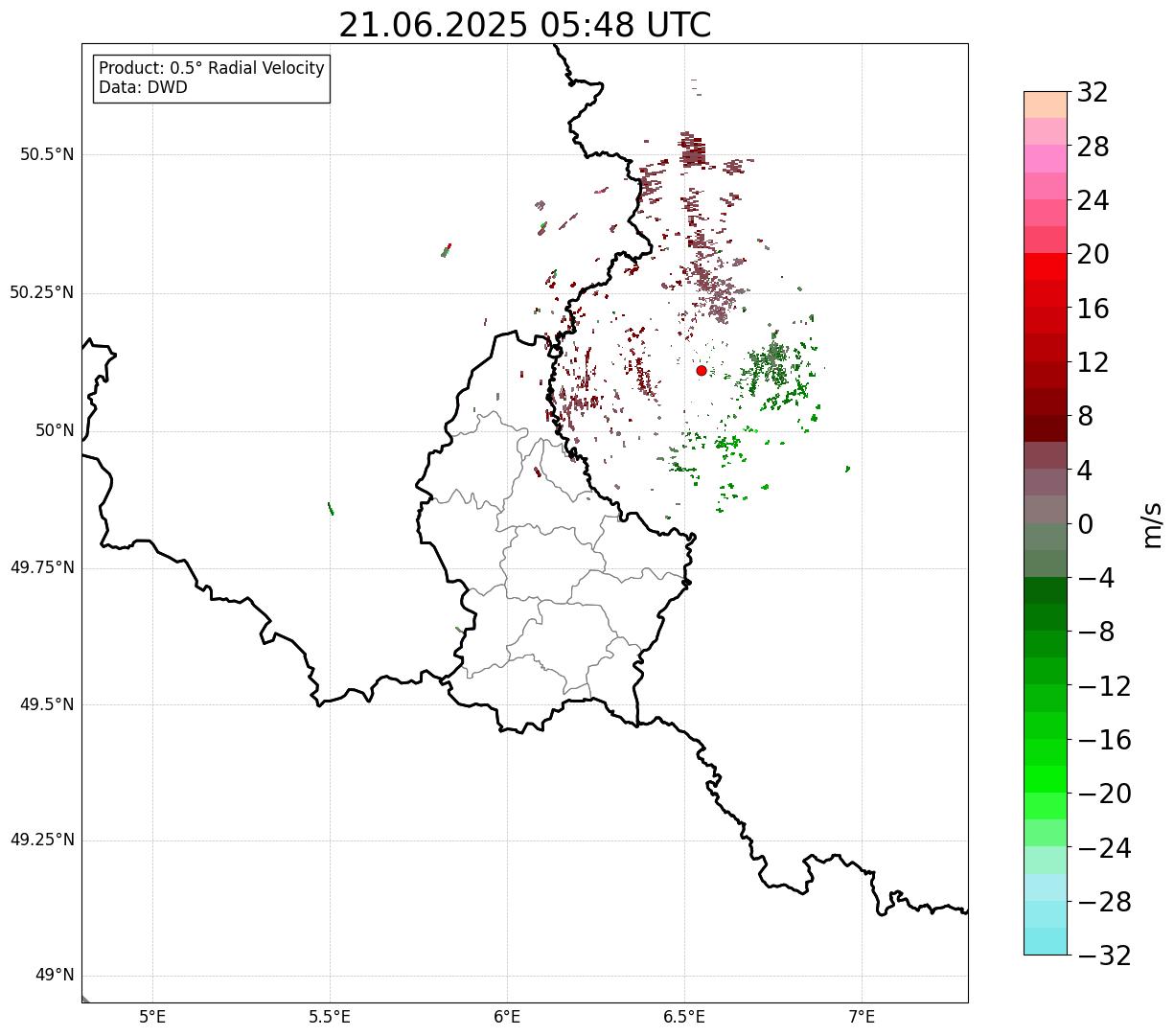The image size is (1174, 1036).
Task: Click the "Data: DWD" label
Action: 143,87
